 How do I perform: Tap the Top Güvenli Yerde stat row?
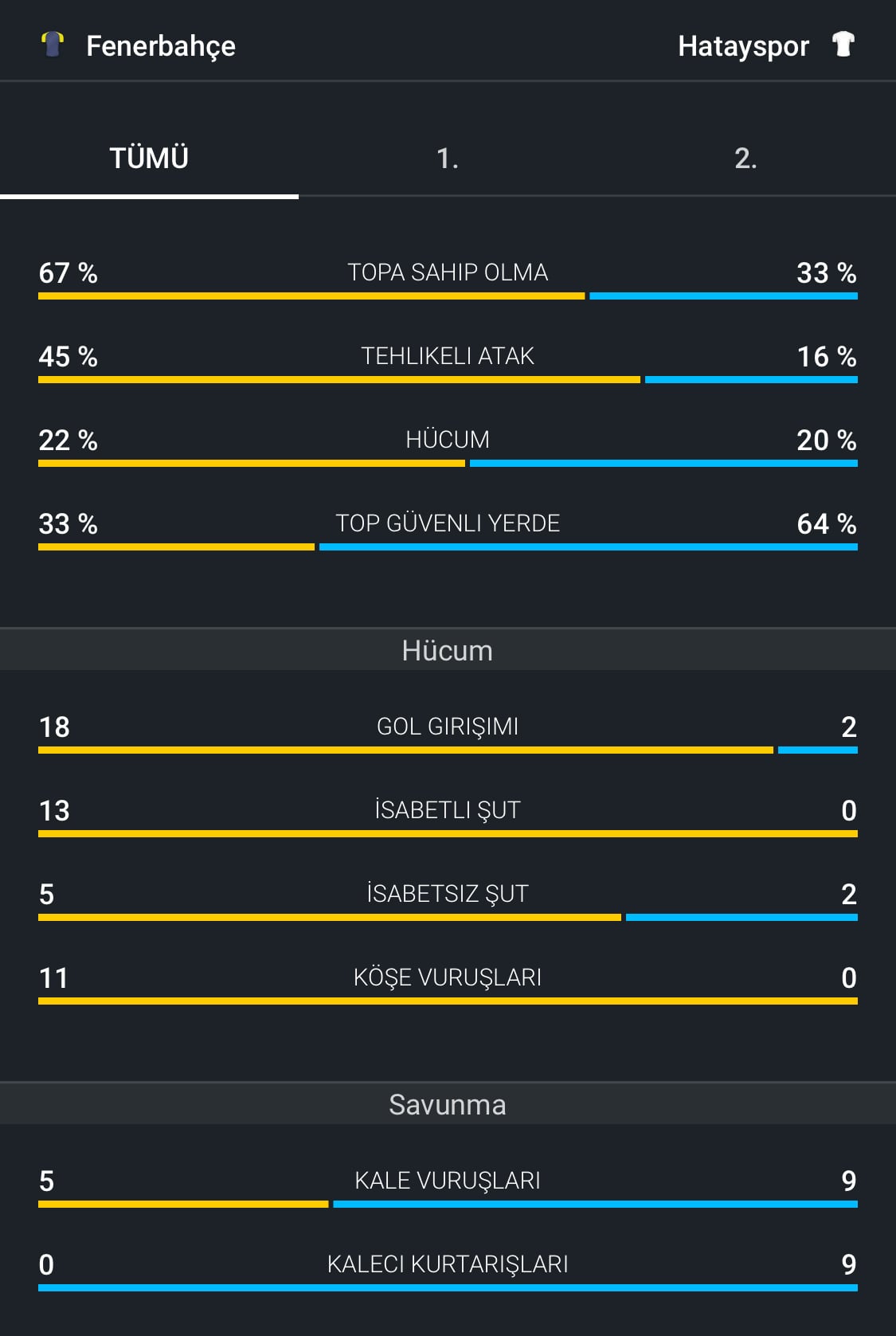coord(448,527)
